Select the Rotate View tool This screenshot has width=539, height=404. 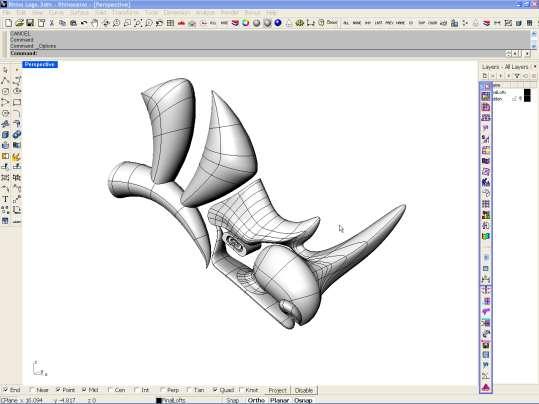coord(106,23)
